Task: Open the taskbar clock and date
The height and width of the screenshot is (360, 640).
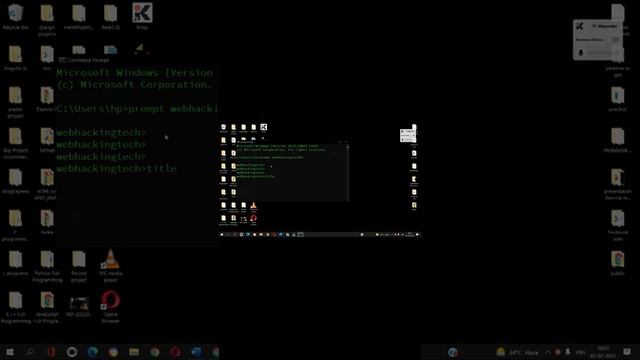Action: tap(603, 352)
